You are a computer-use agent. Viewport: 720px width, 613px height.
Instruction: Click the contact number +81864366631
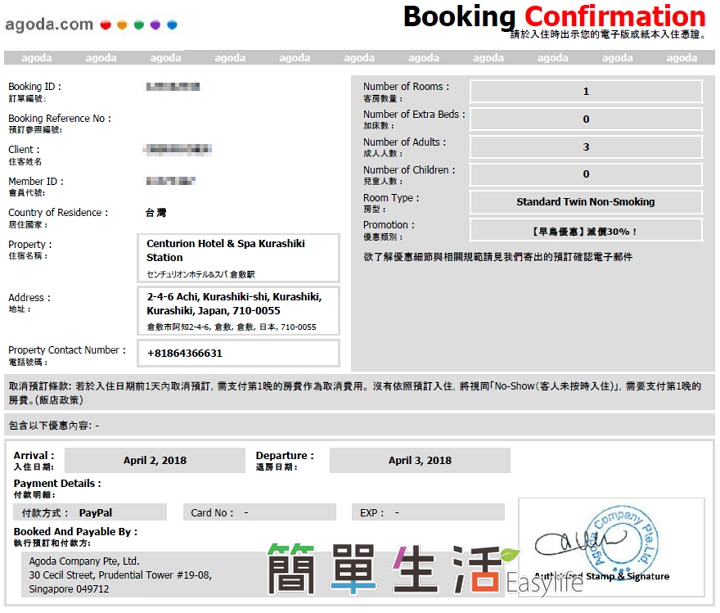coord(185,354)
